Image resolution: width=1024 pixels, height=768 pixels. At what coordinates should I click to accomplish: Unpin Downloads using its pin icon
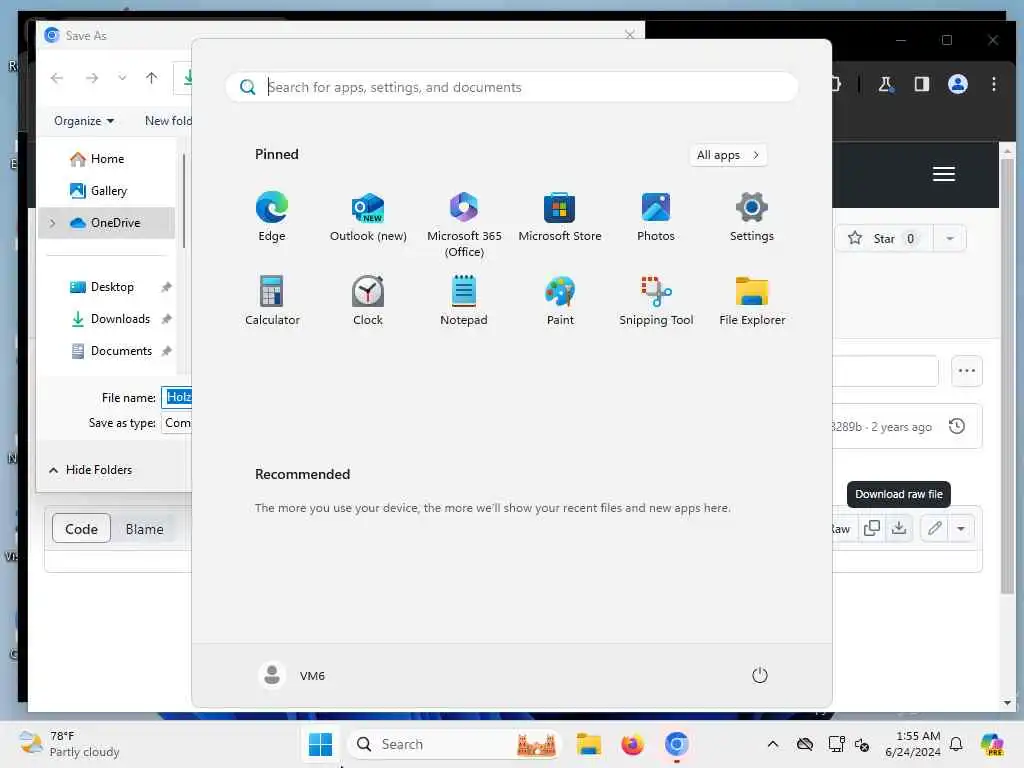point(167,319)
